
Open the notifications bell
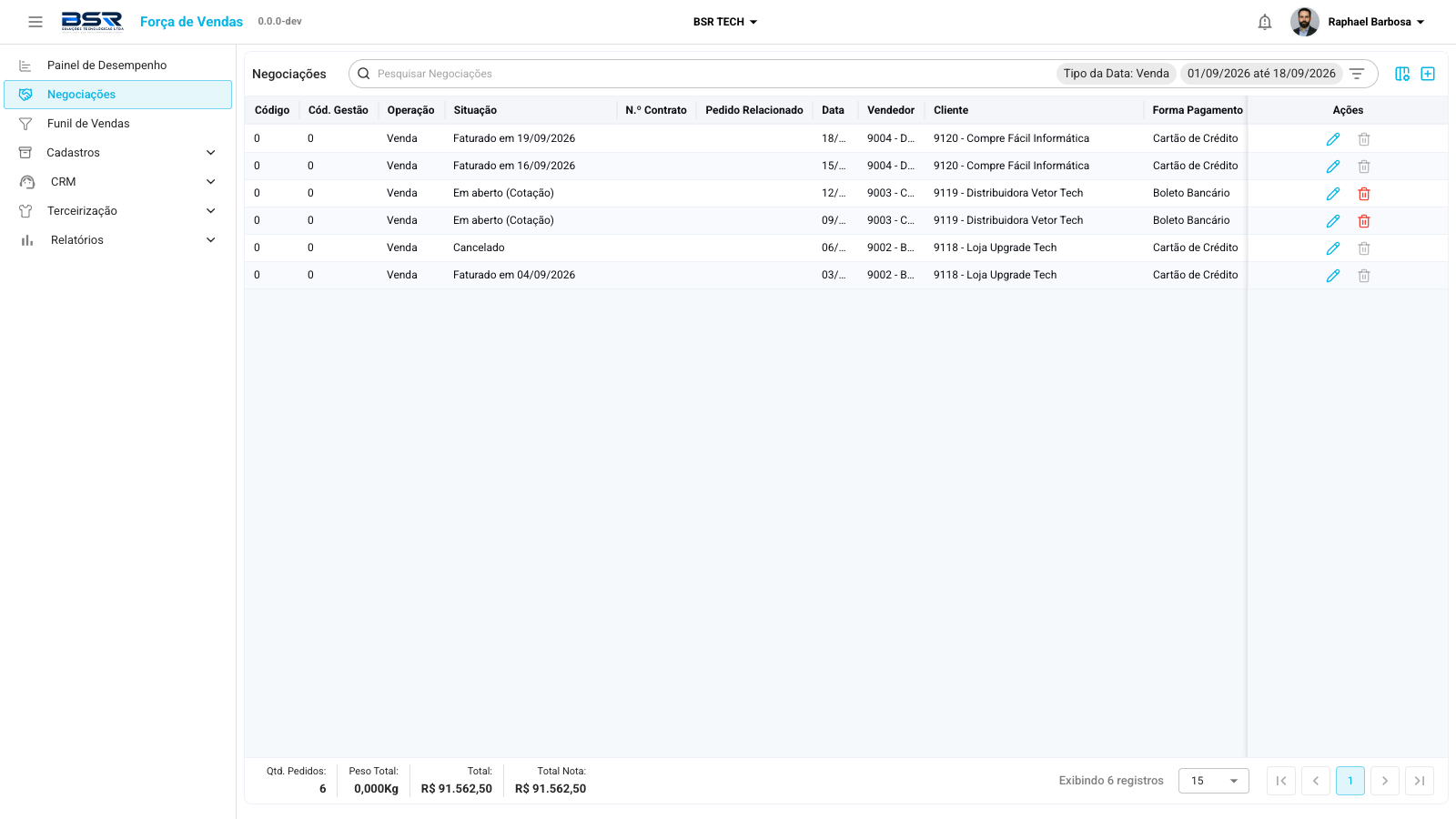point(1265,22)
